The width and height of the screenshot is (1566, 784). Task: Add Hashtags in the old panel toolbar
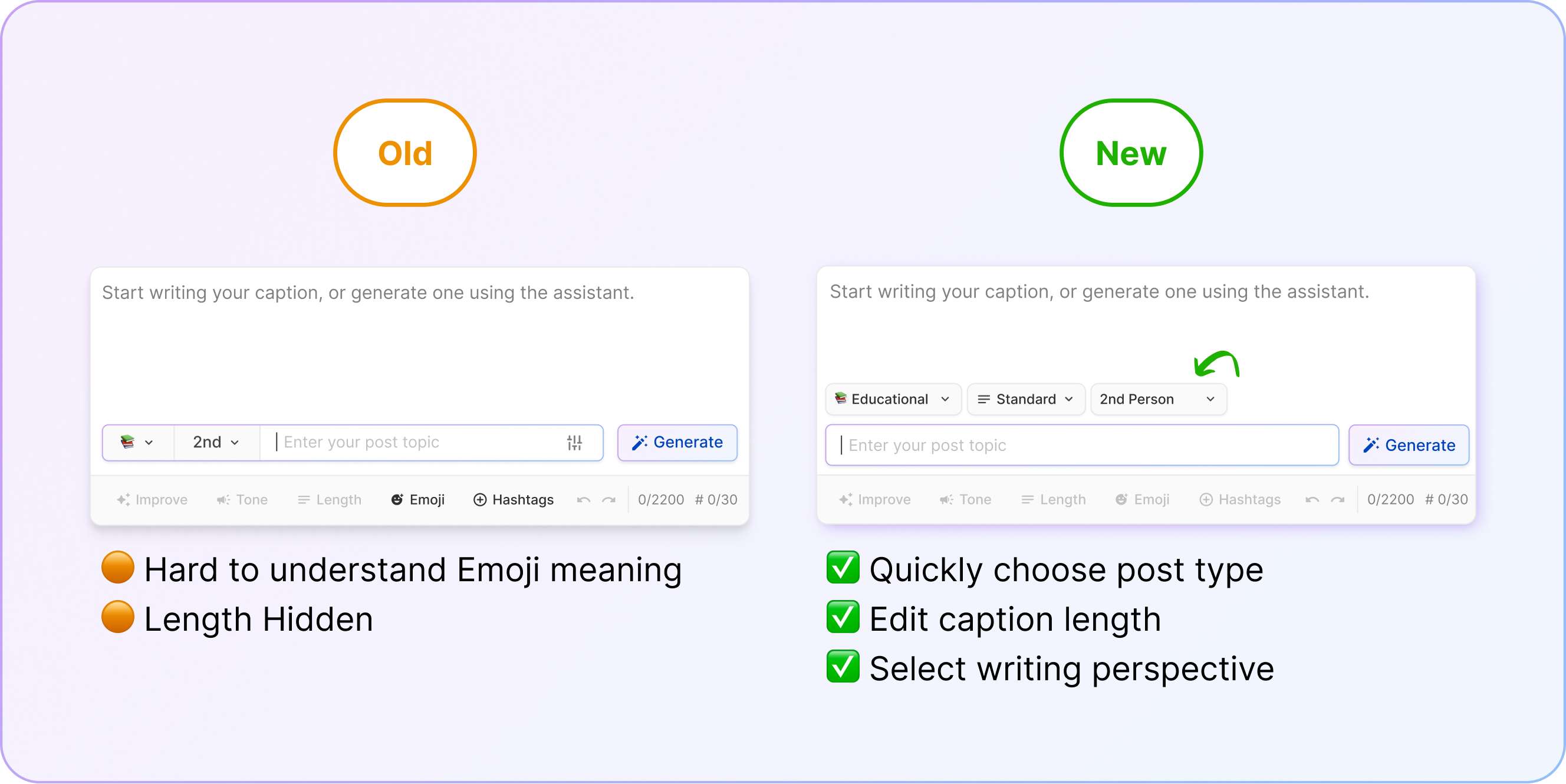[x=514, y=499]
